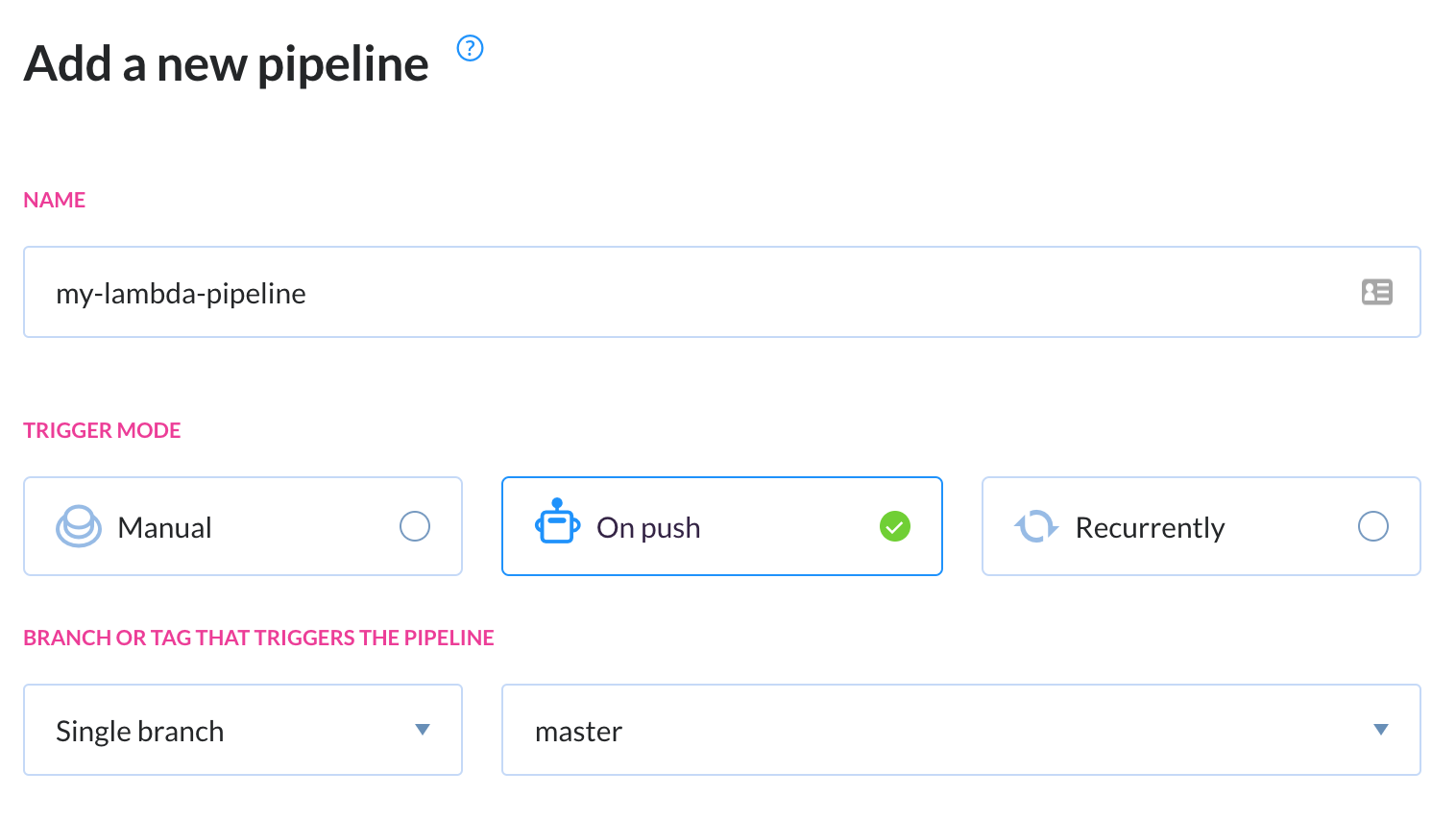The height and width of the screenshot is (820, 1456).
Task: Focus the pipeline name input field
Action: 722,292
